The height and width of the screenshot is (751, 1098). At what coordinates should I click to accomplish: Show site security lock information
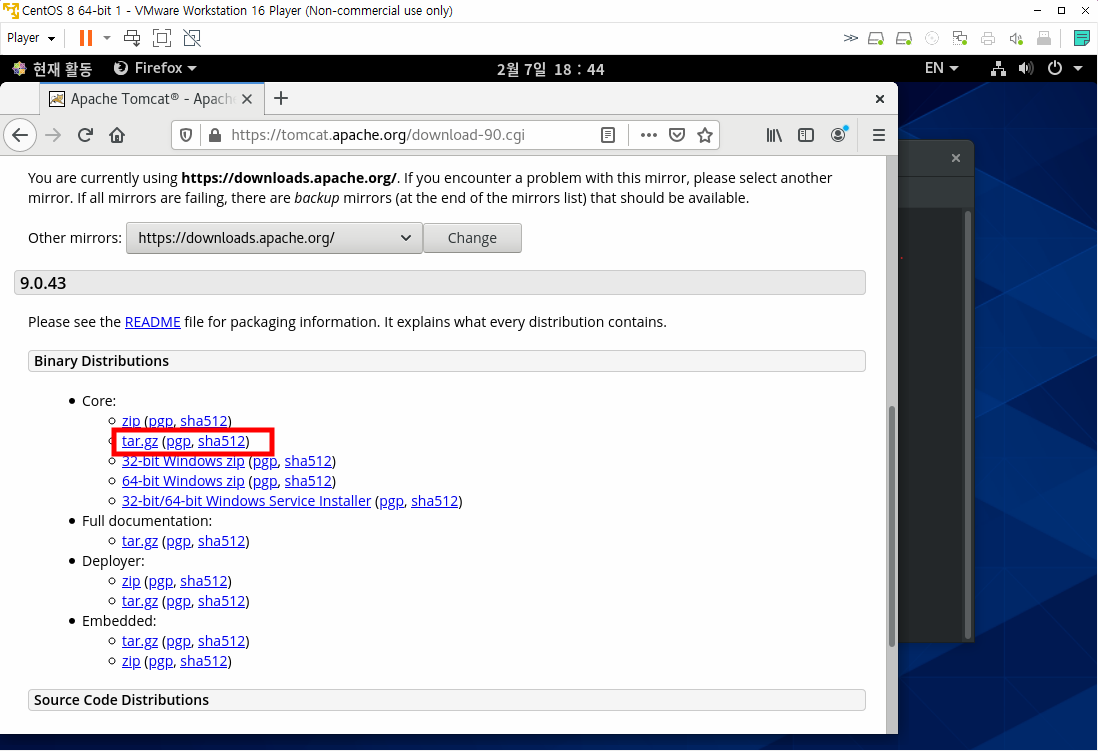215,135
